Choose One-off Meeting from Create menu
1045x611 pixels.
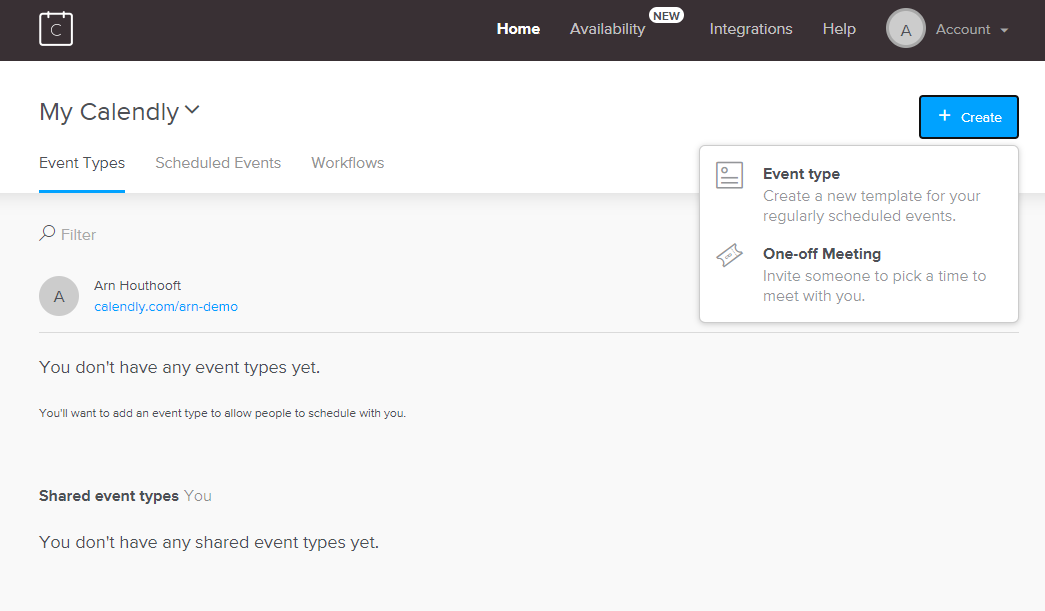pyautogui.click(x=859, y=274)
